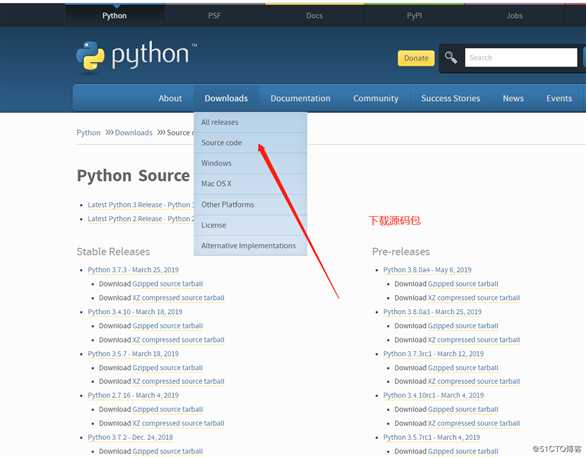Viewport: 586px width, 457px height.
Task: Open the Downloads menu
Action: click(226, 98)
